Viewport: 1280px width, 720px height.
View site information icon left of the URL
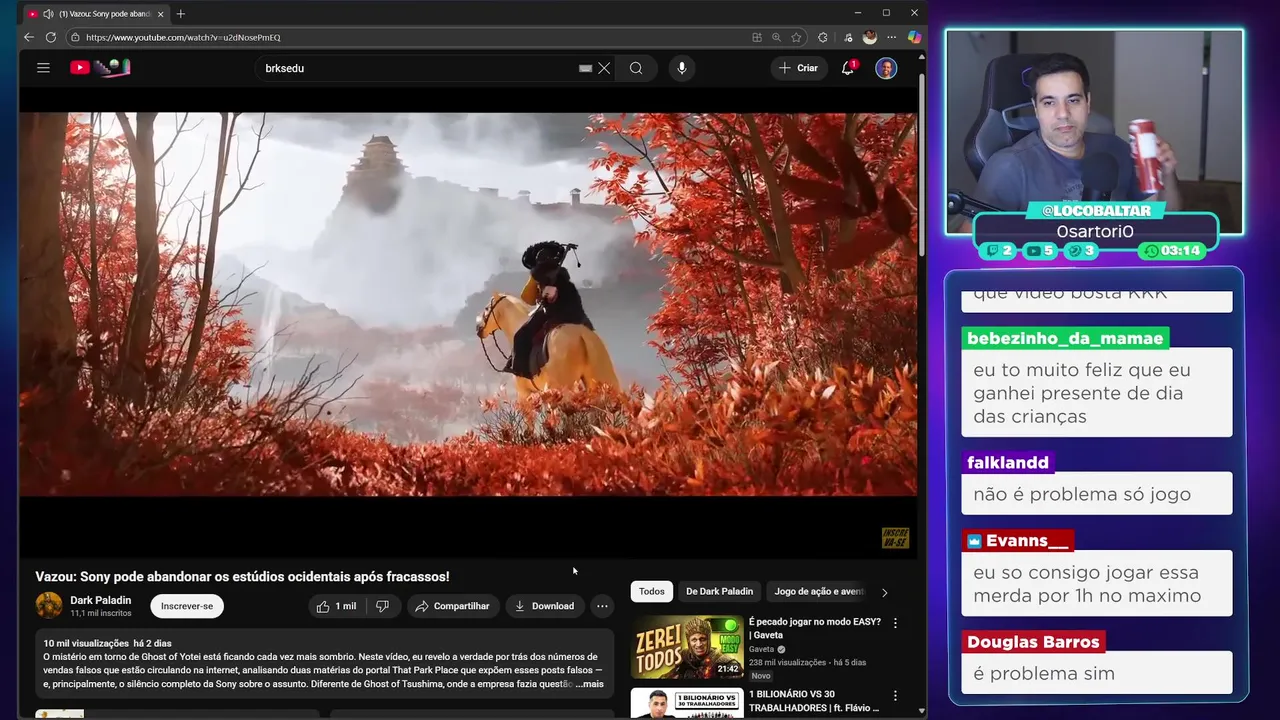75,37
